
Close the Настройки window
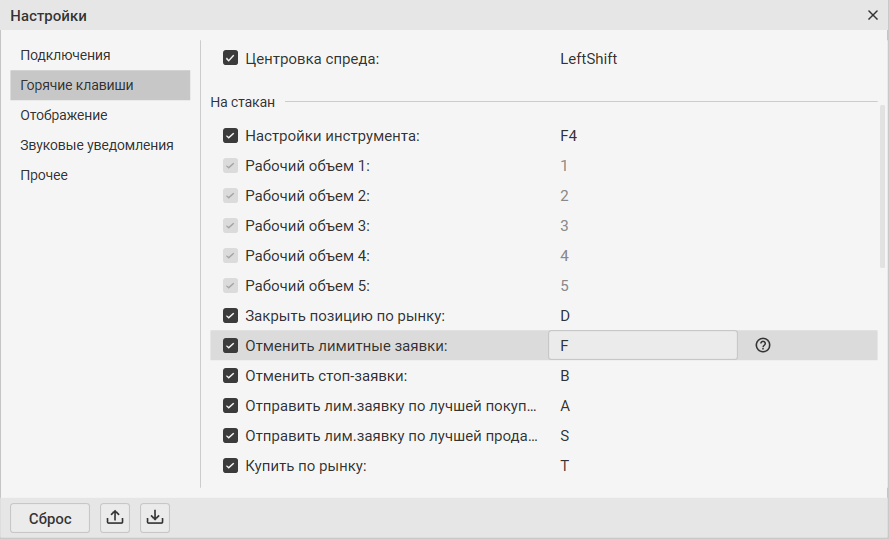tap(873, 15)
